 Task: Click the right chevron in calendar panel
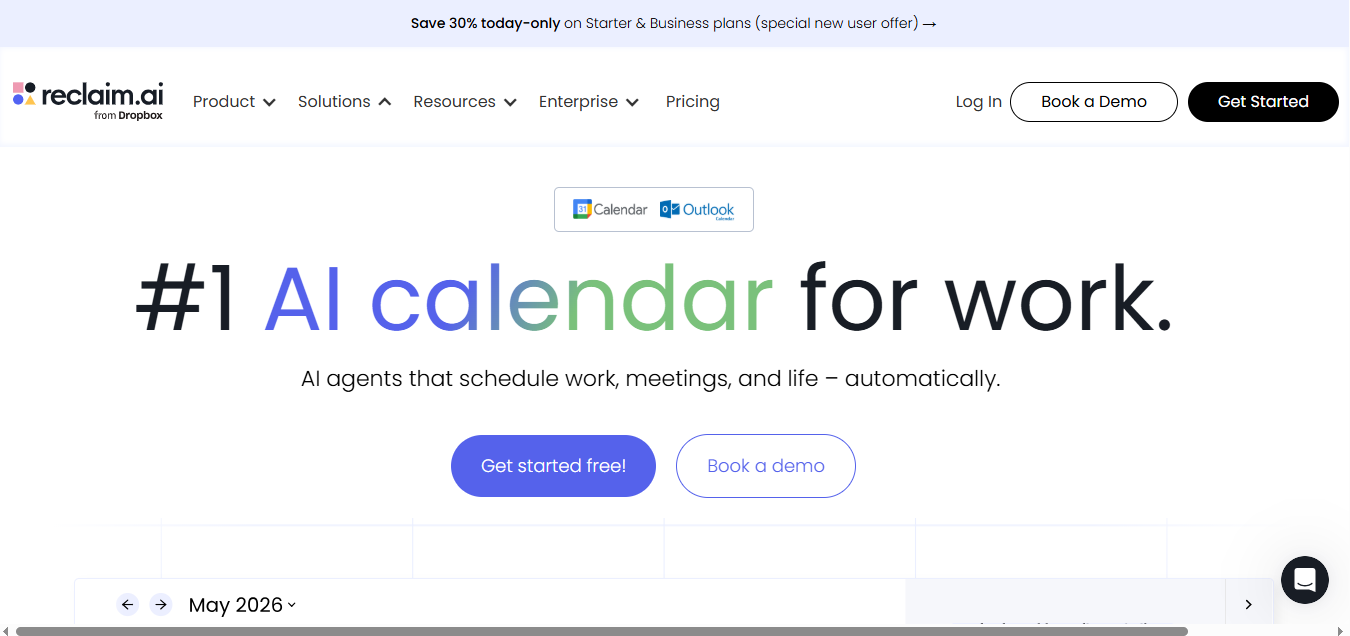(1248, 604)
